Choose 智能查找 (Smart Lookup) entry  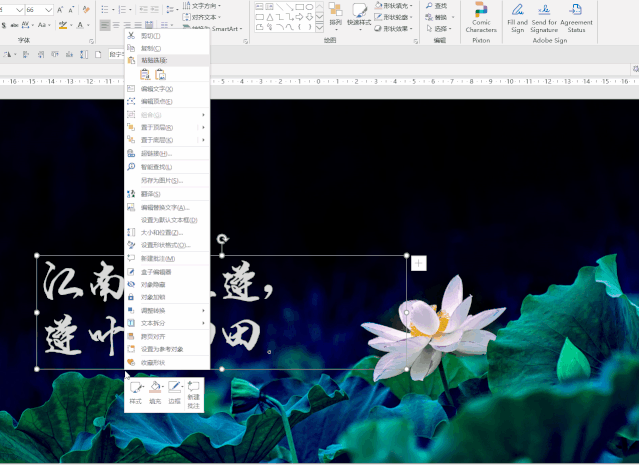click(167, 167)
